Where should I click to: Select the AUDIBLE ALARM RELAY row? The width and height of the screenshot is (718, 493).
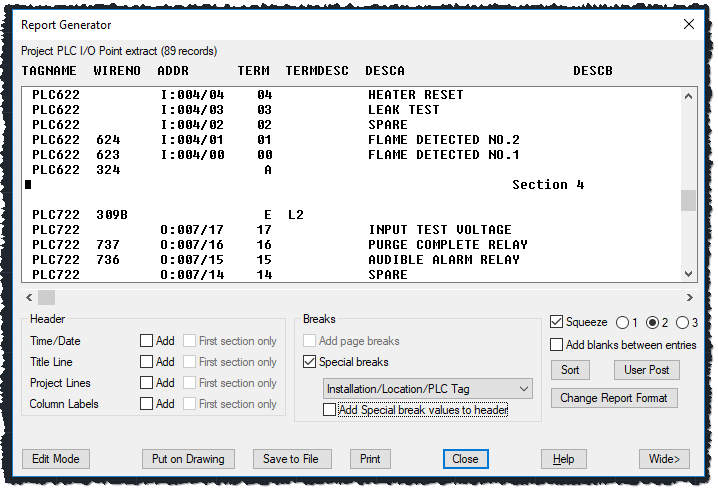(352, 260)
